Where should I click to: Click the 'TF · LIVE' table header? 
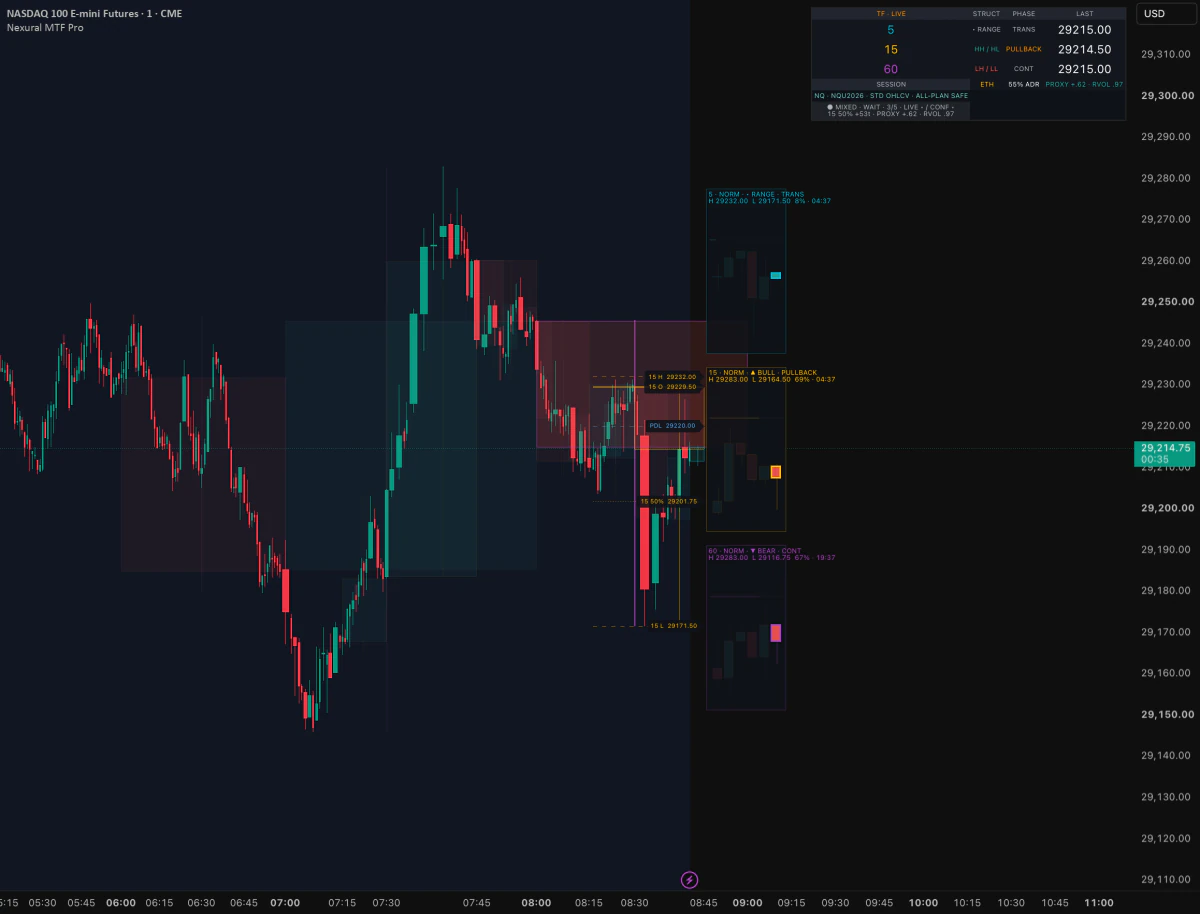coord(891,13)
